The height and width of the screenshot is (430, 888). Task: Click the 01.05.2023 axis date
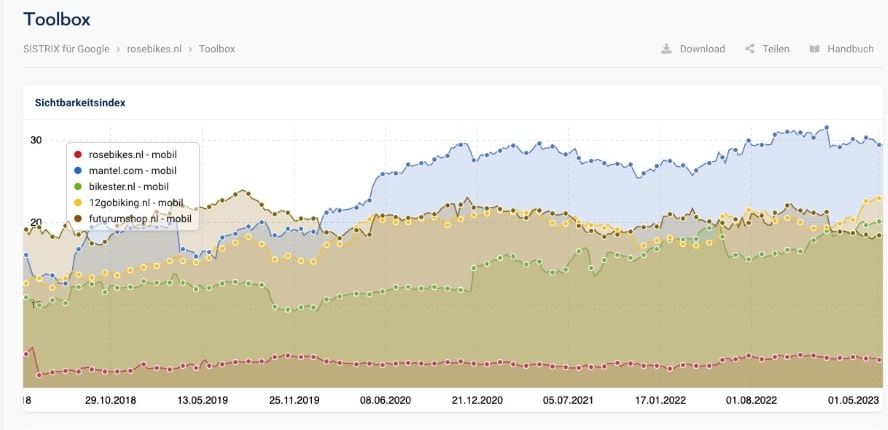coord(854,401)
